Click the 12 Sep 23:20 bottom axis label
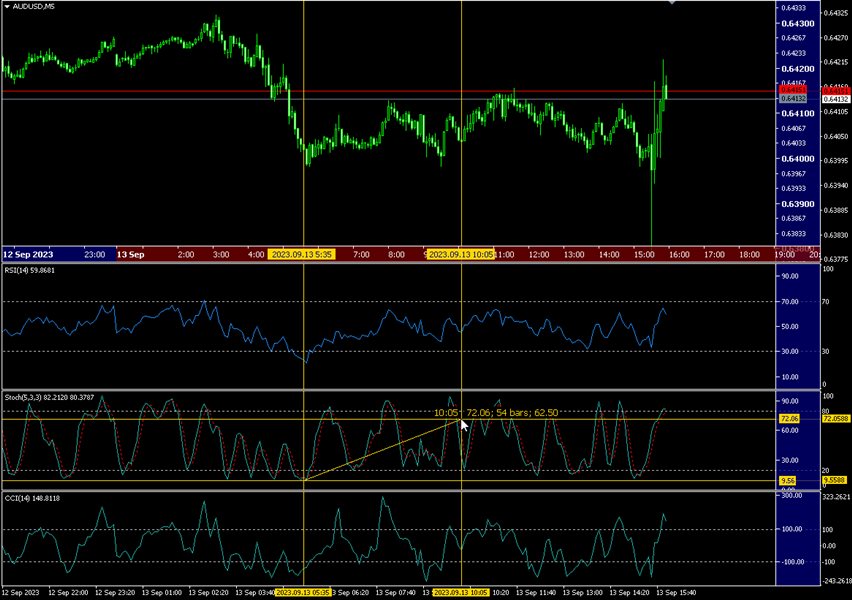This screenshot has width=852, height=600. click(x=115, y=593)
